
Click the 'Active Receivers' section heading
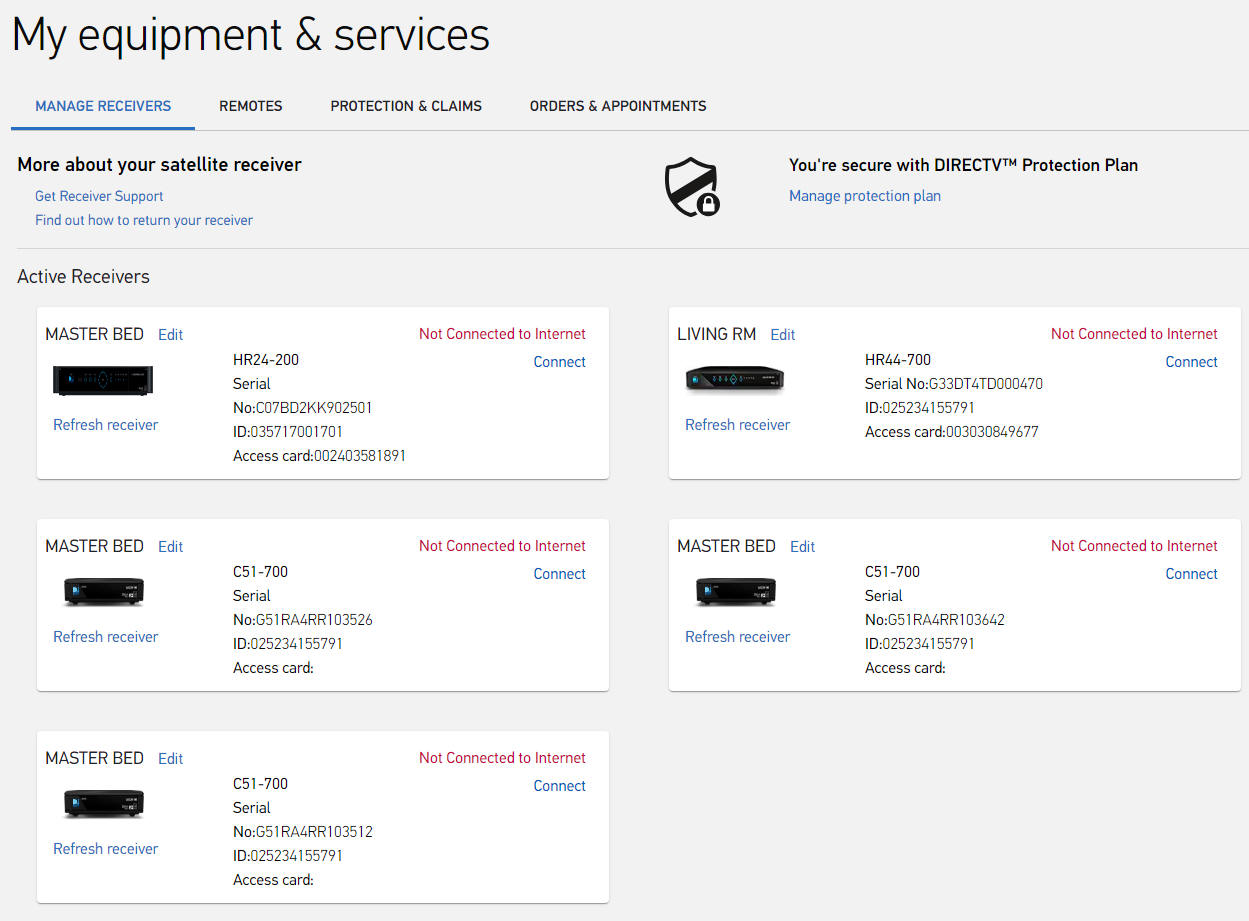pyautogui.click(x=83, y=277)
